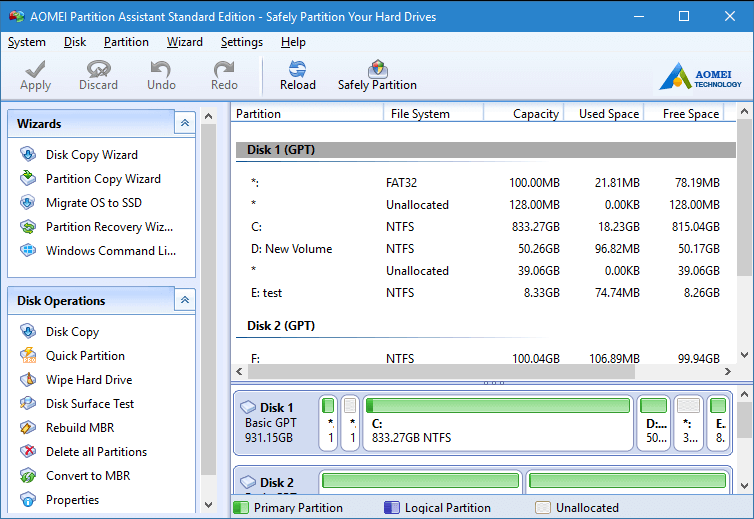This screenshot has width=754, height=519.
Task: Click the Wipe Hard Drive icon
Action: 28,380
